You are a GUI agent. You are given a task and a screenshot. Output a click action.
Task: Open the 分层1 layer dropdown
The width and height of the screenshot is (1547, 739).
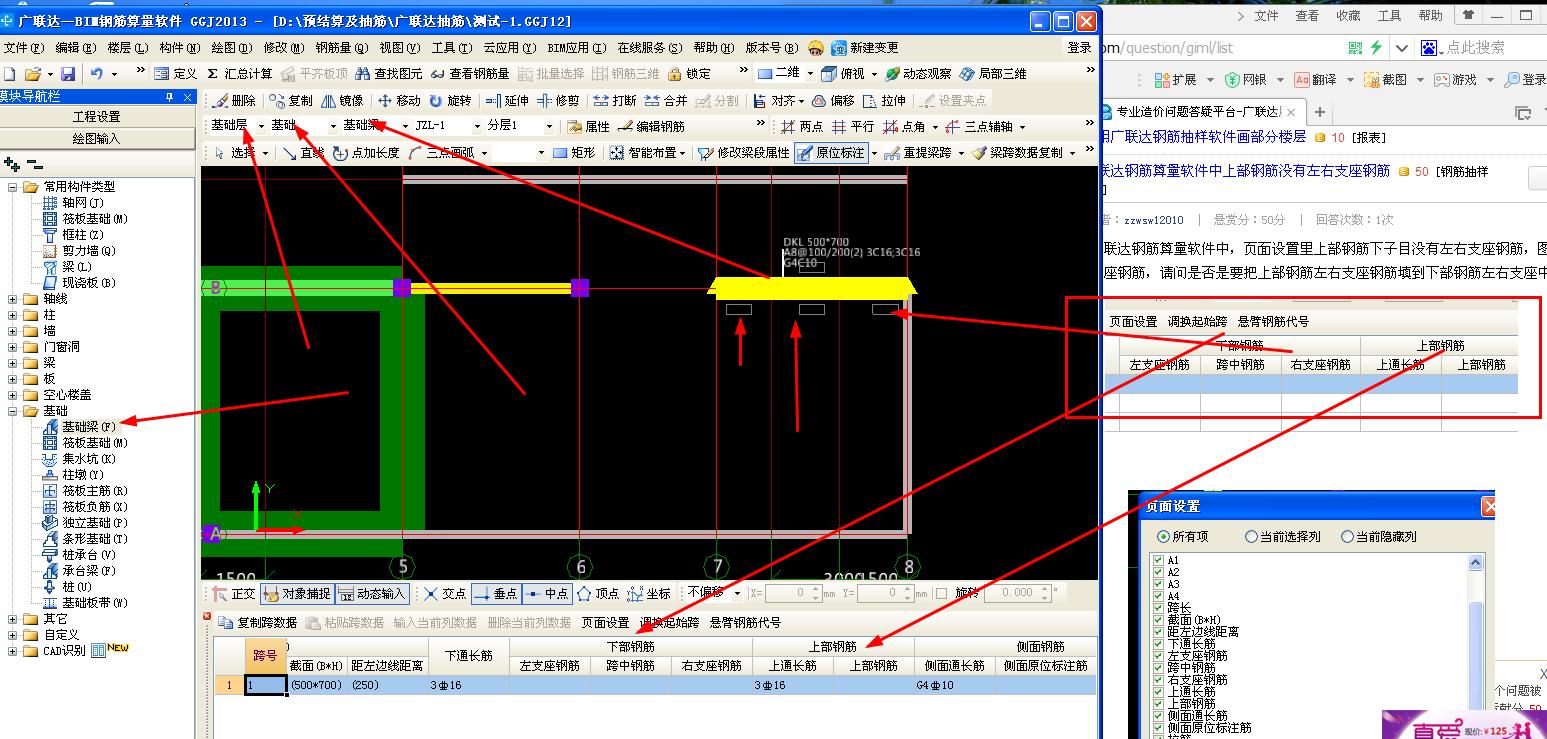[x=548, y=127]
